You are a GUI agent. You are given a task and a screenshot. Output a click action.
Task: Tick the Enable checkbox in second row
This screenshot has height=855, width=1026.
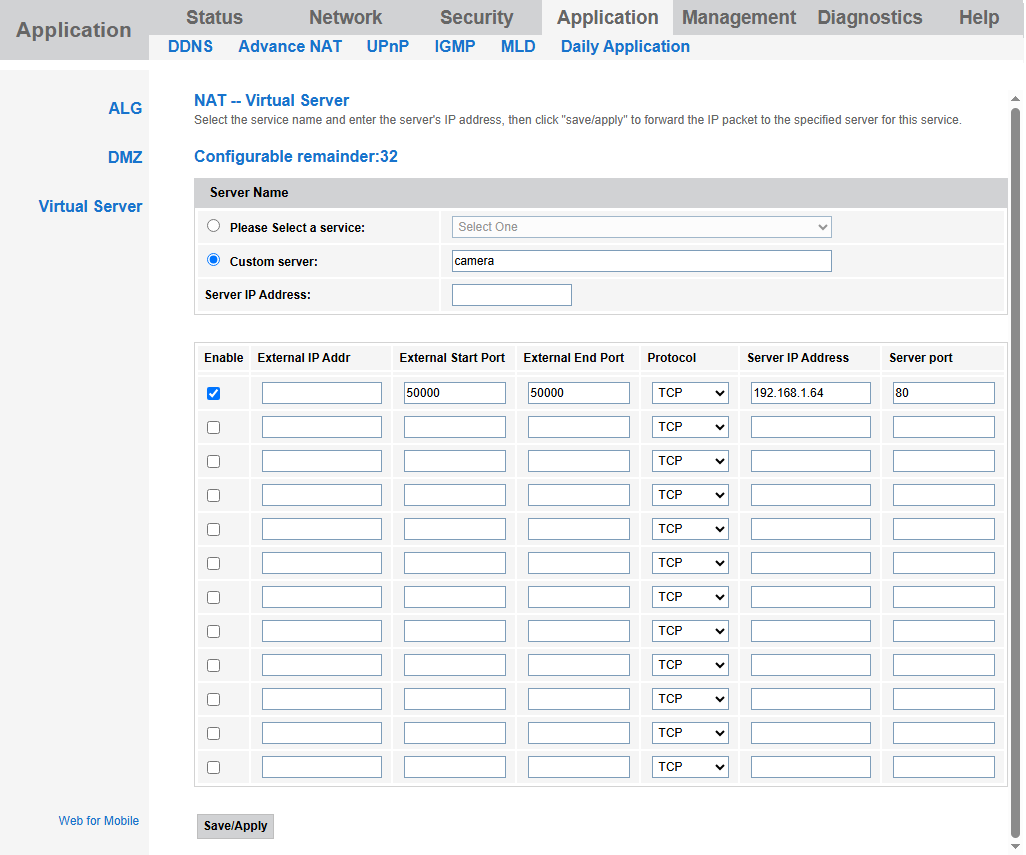tap(213, 427)
